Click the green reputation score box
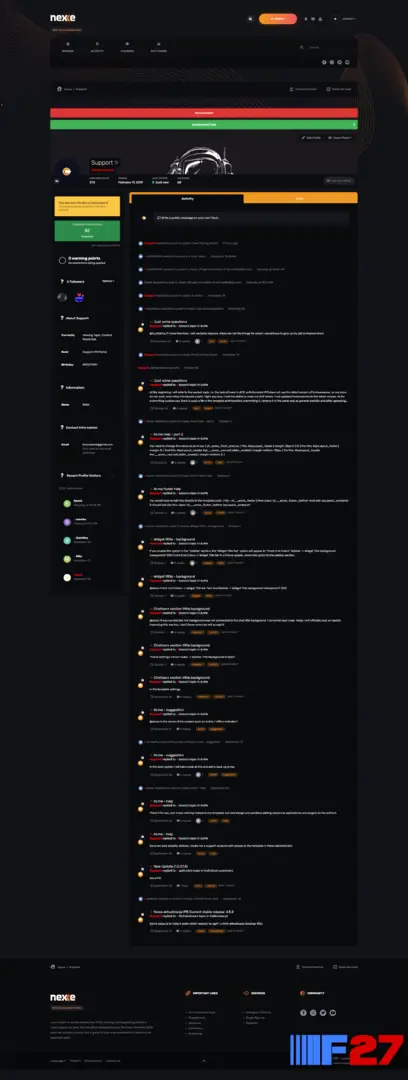The height and width of the screenshot is (1080, 408). click(x=88, y=231)
